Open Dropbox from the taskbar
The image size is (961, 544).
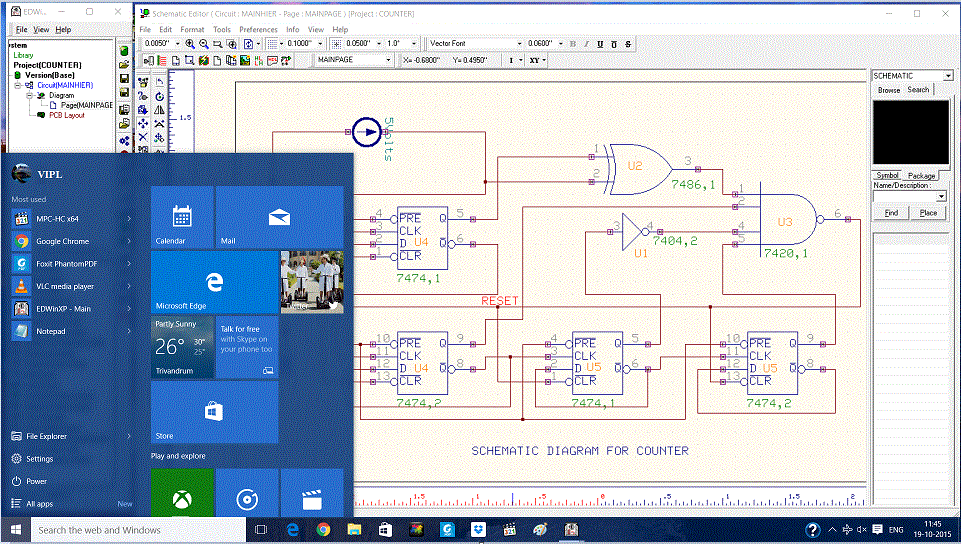tap(477, 530)
